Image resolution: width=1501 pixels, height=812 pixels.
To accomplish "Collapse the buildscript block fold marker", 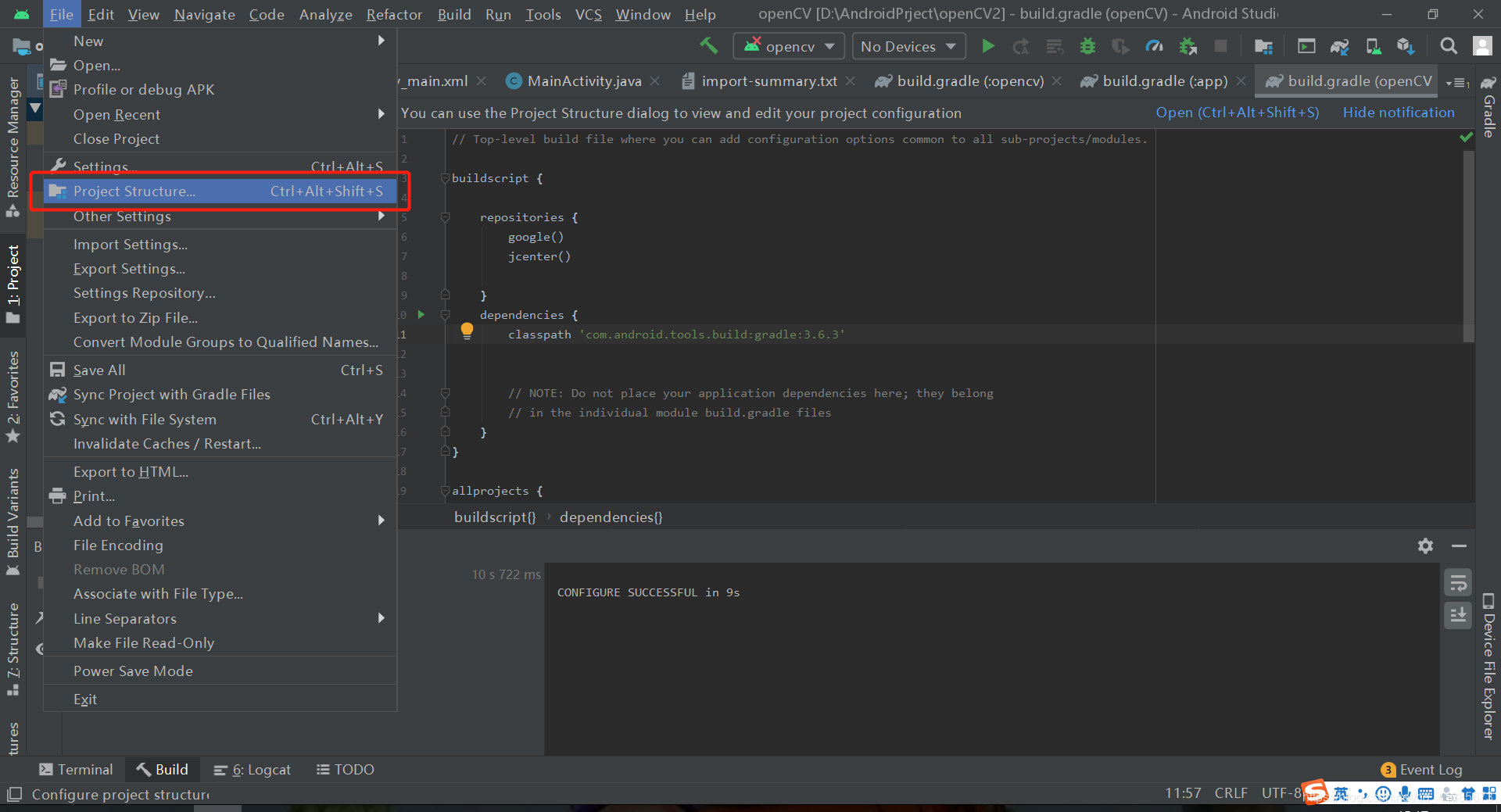I will click(x=445, y=178).
